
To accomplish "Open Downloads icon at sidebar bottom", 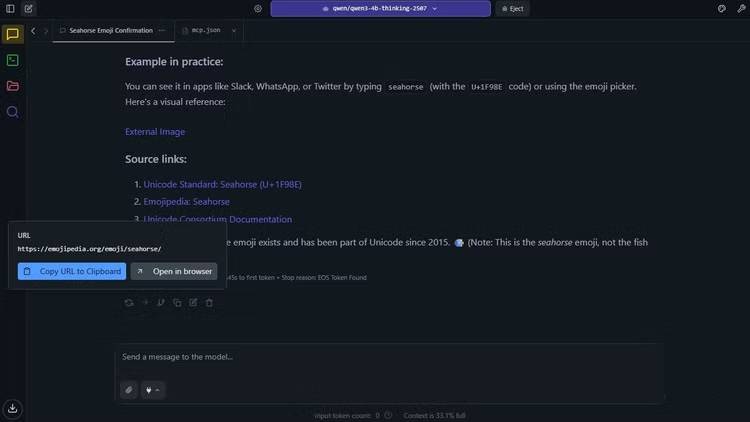I will 13,409.
